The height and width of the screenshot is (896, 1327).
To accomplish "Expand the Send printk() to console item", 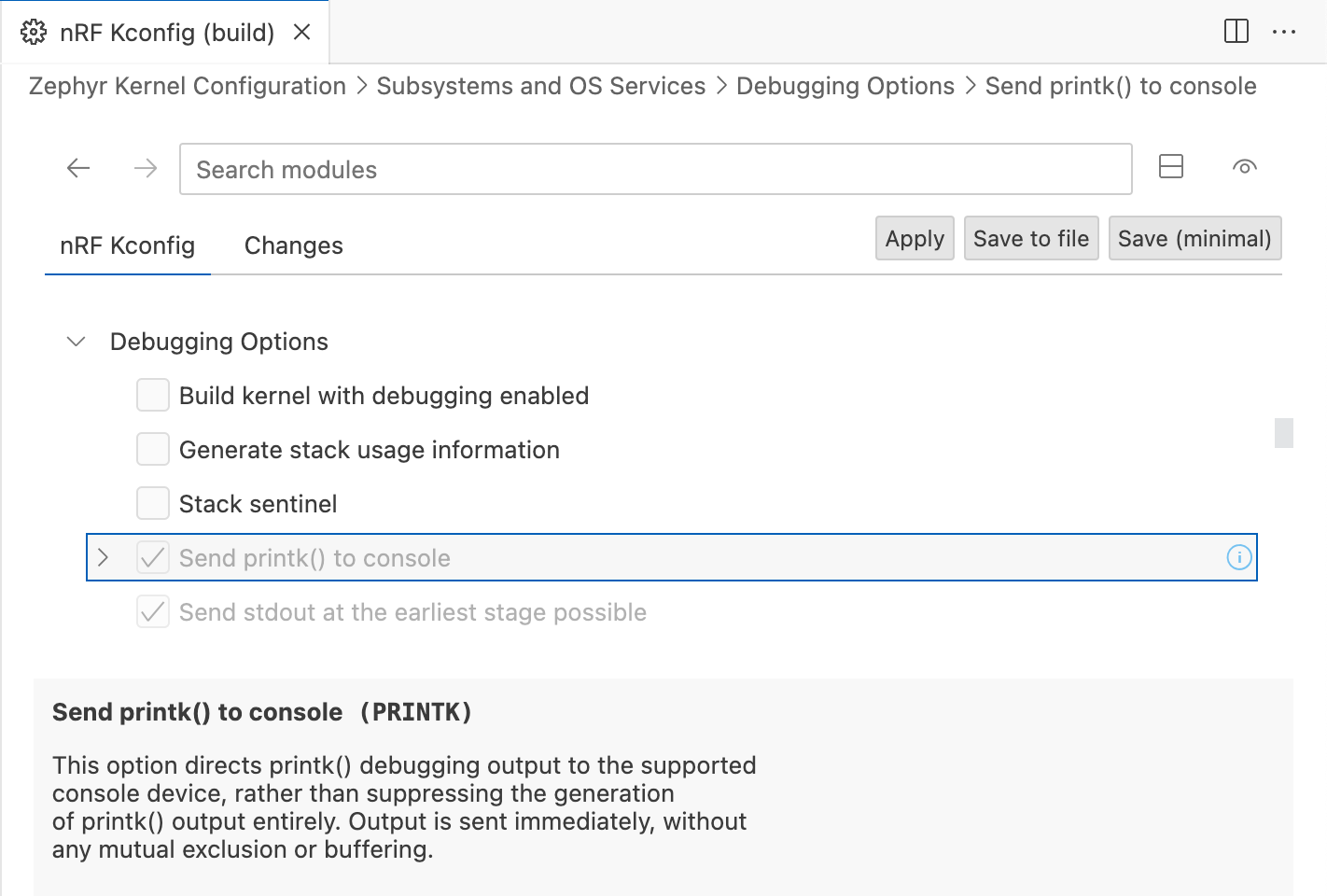I will point(104,558).
